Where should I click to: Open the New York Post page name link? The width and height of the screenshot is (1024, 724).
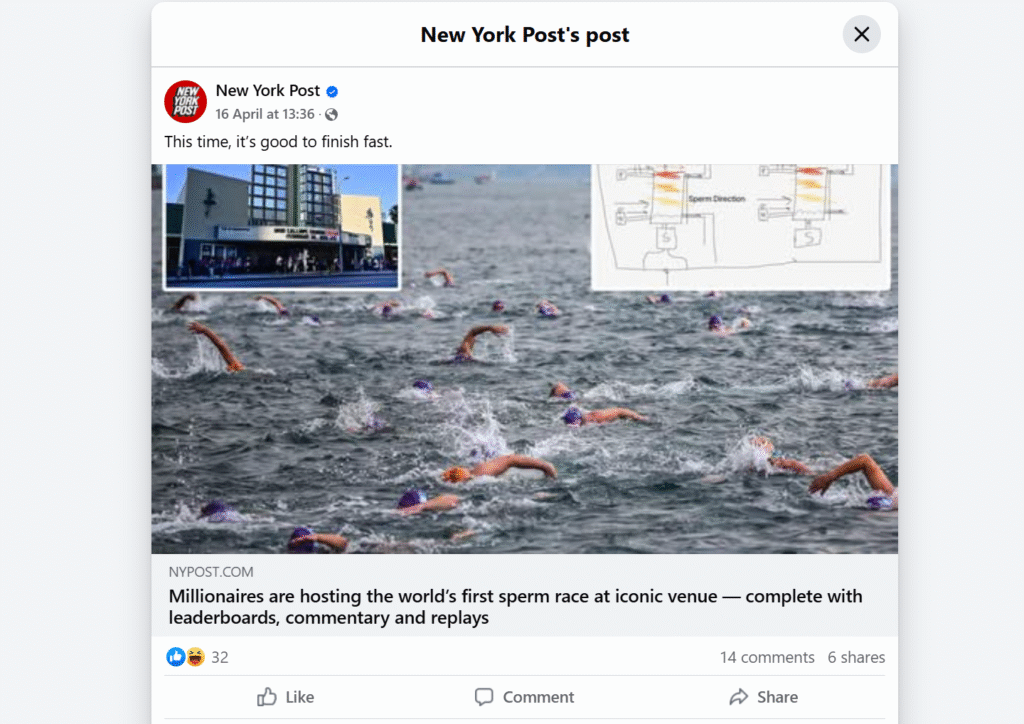click(x=268, y=91)
